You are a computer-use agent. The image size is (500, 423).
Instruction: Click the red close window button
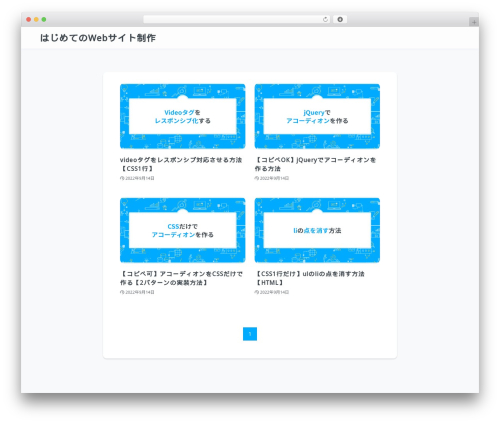[29, 20]
